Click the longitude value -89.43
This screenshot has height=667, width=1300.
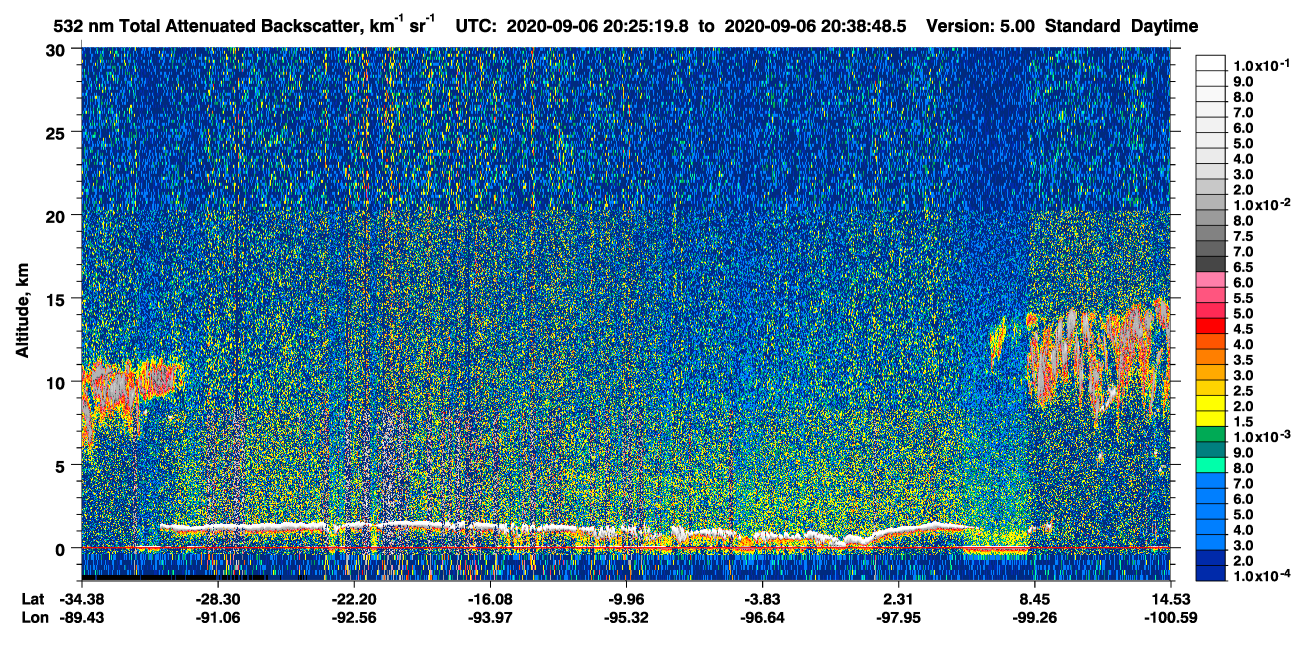click(x=81, y=617)
